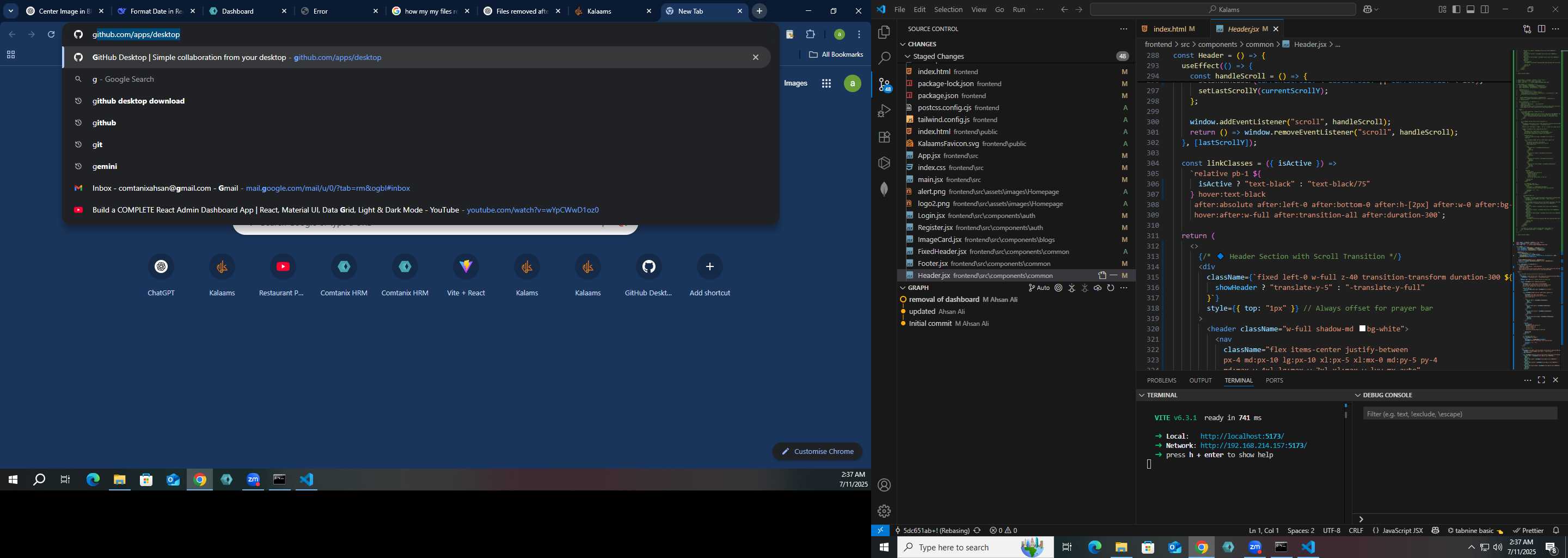
Task: Refresh the Graph with the reload icon
Action: [x=1111, y=288]
